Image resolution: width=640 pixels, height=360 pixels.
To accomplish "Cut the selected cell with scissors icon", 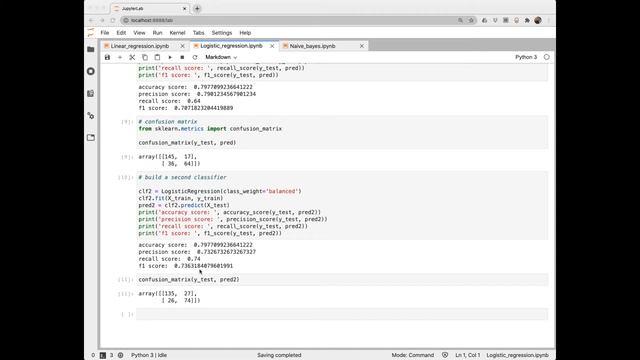I will [132, 58].
